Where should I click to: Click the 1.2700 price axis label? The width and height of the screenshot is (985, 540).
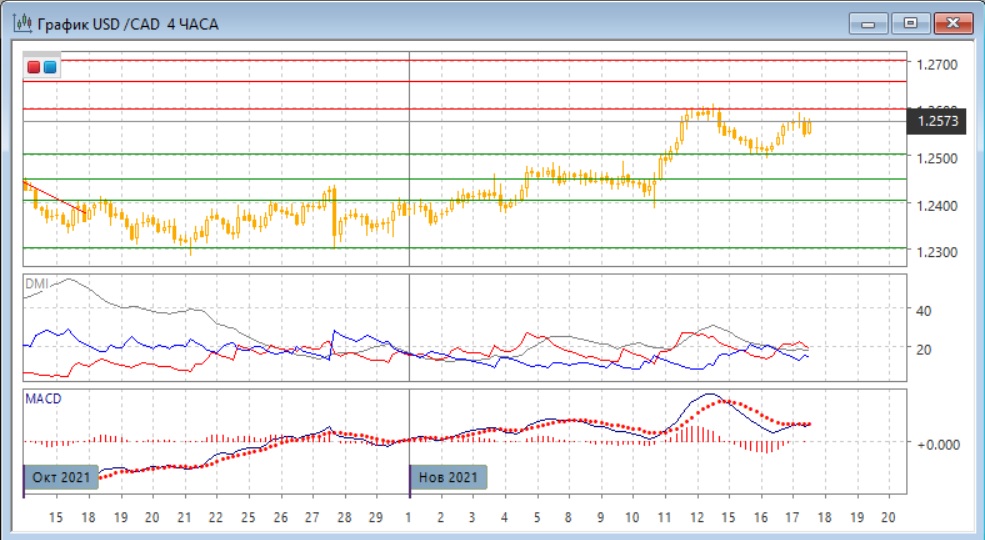[x=936, y=65]
